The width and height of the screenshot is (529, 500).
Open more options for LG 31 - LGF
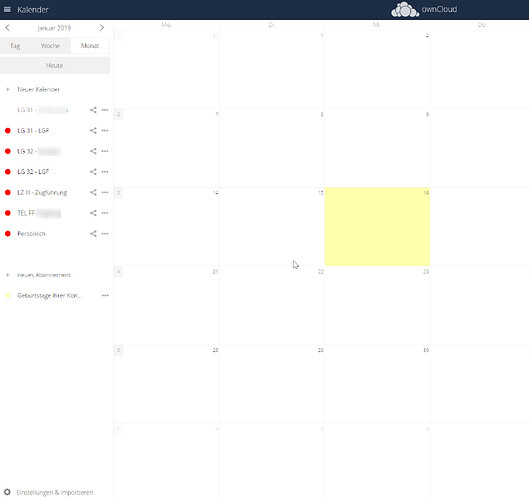105,131
